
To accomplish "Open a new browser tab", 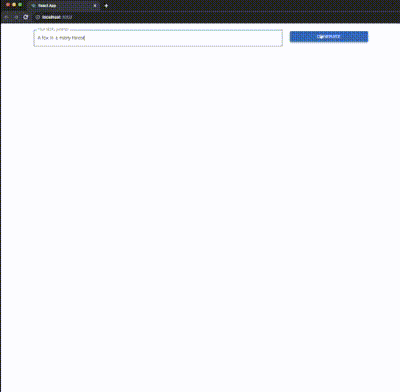I will coord(106,6).
